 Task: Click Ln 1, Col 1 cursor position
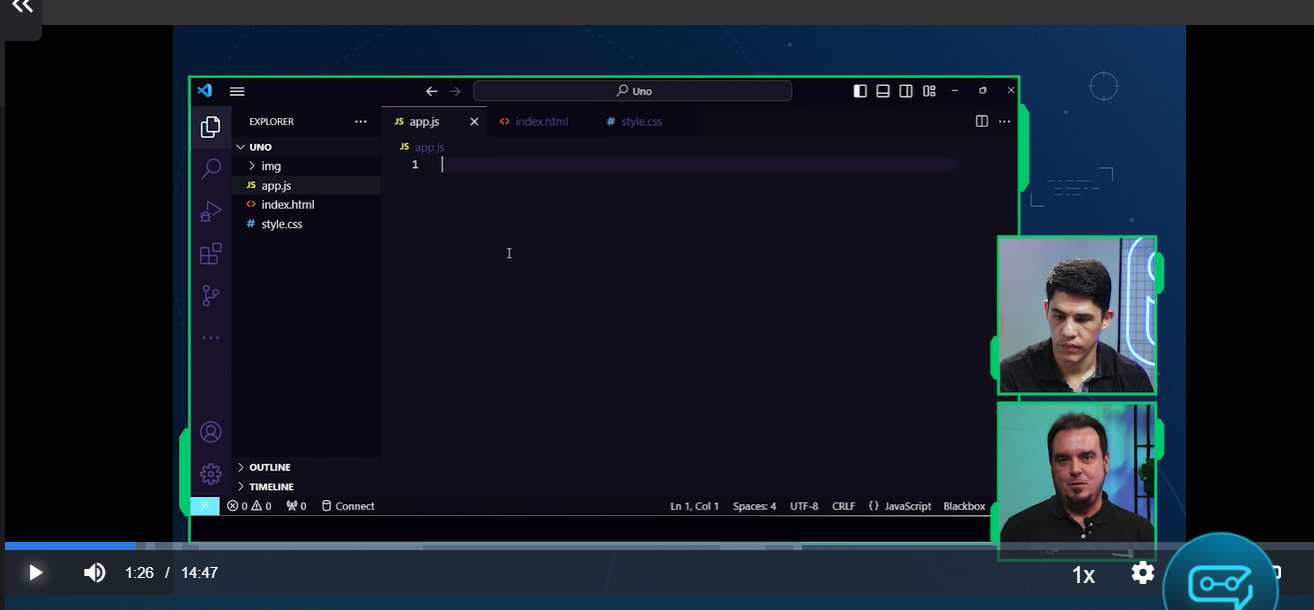click(x=694, y=506)
